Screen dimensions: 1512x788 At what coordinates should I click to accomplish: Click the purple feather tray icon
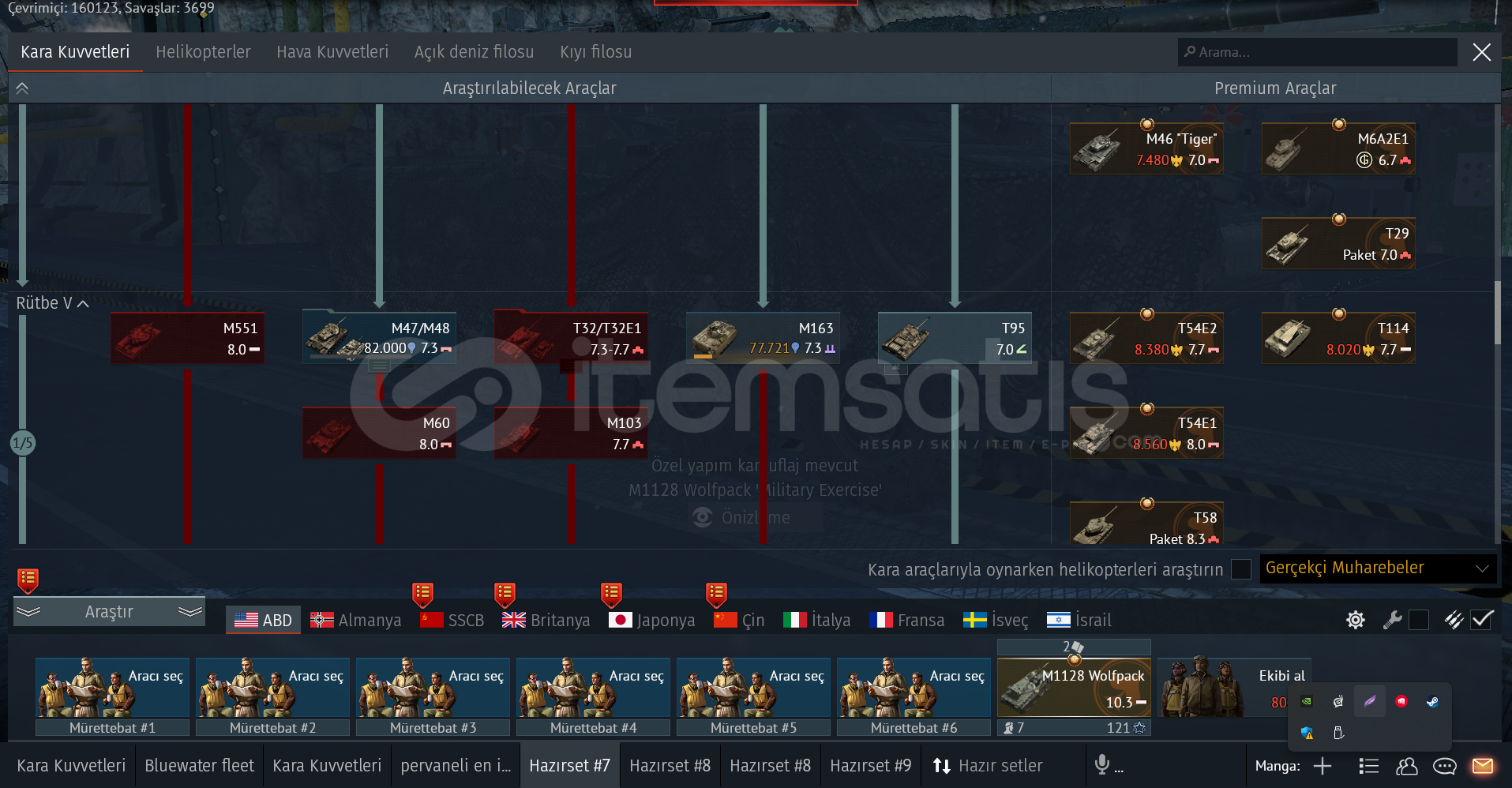pyautogui.click(x=1370, y=701)
